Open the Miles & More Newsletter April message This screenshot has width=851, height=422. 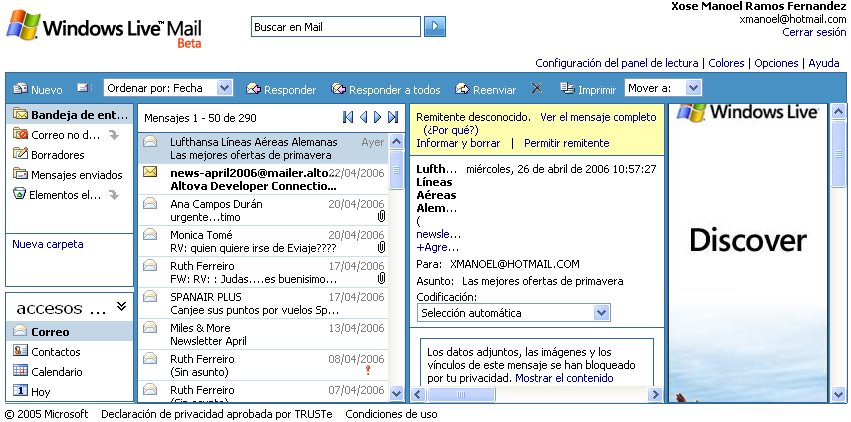(x=264, y=334)
